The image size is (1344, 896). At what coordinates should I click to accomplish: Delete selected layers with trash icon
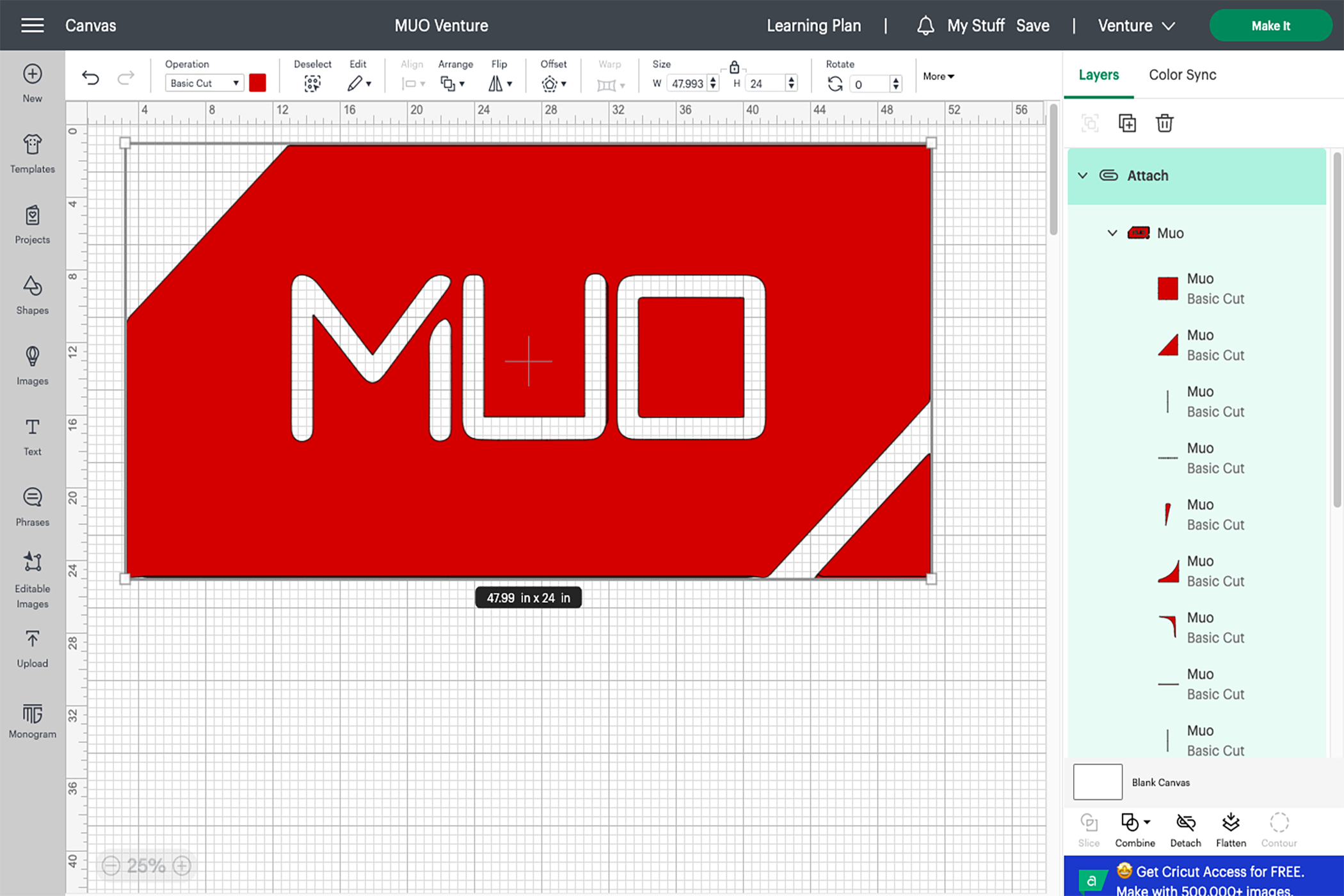pos(1164,123)
